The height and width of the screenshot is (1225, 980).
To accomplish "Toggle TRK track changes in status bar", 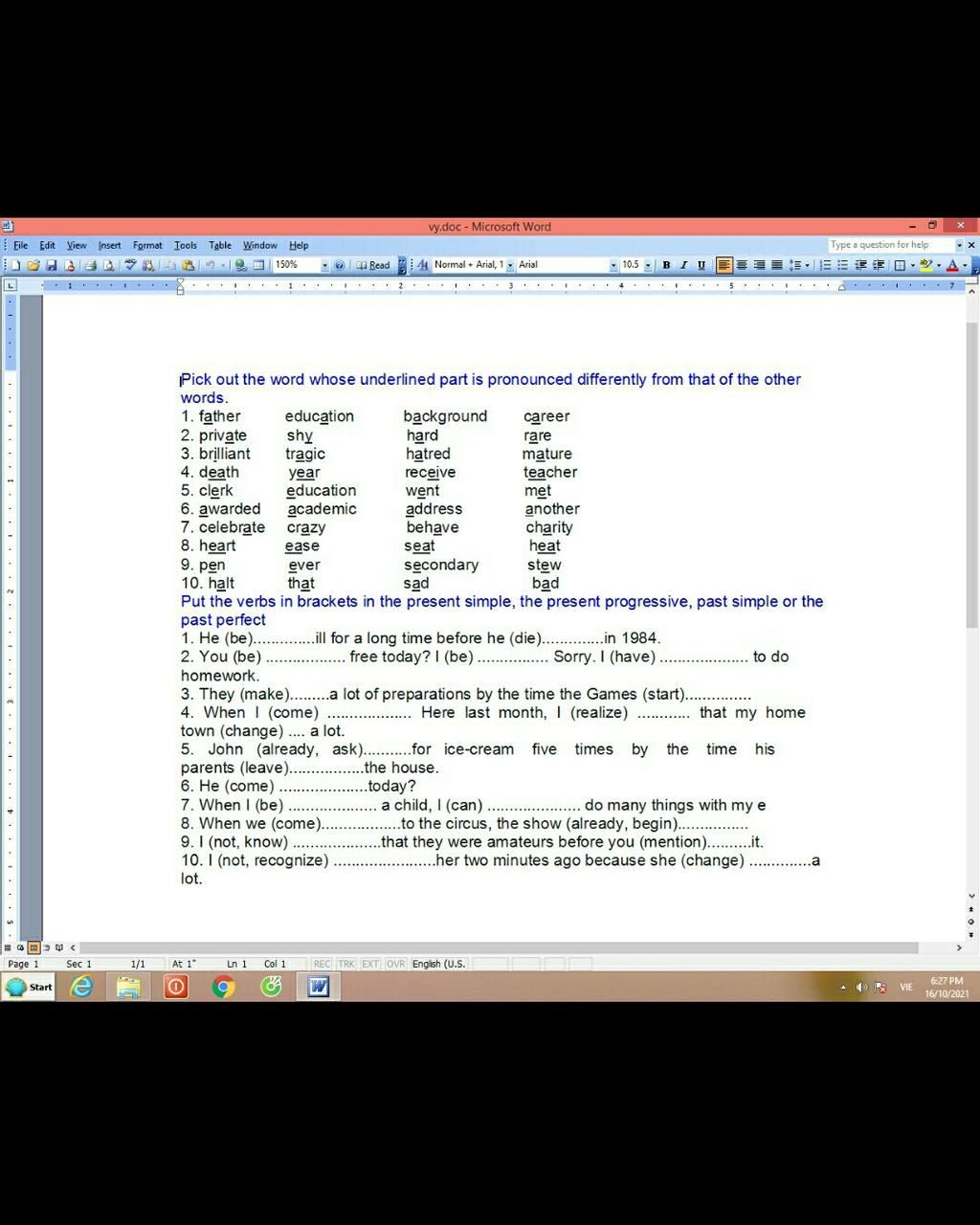I will point(345,964).
